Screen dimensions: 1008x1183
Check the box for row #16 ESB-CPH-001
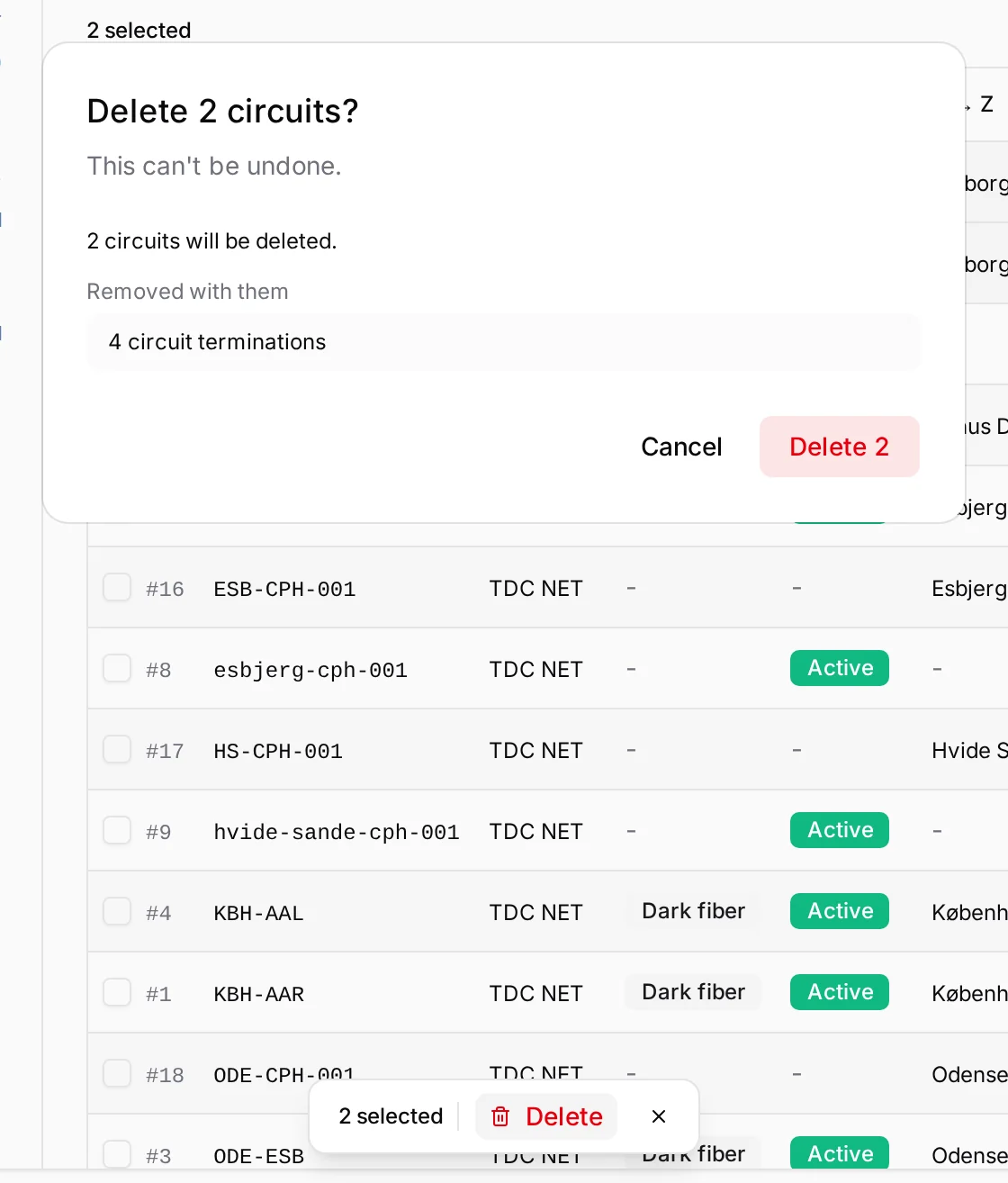coord(117,588)
